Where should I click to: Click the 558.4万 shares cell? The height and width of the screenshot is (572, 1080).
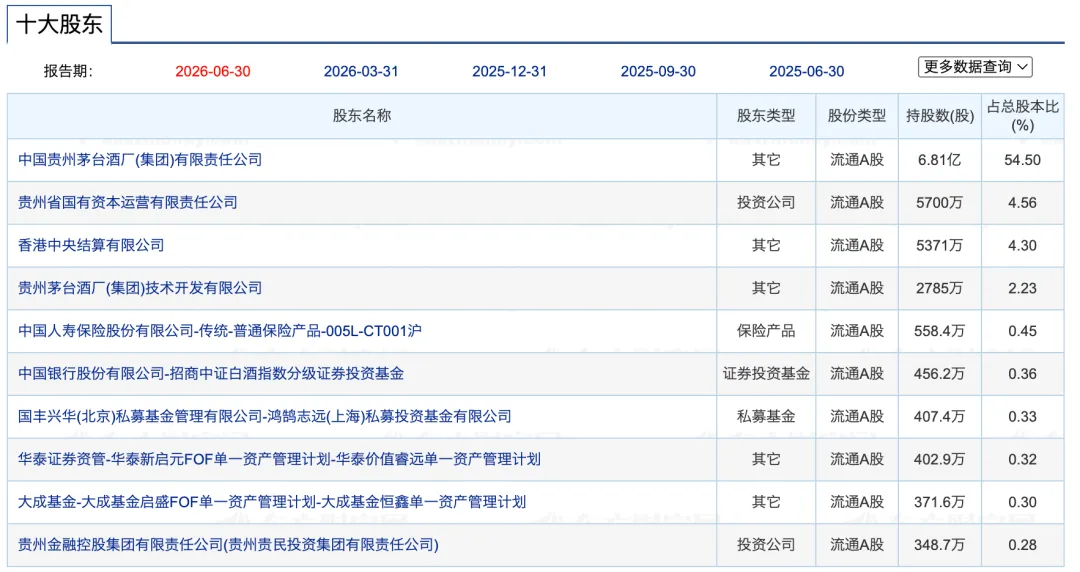(x=939, y=331)
